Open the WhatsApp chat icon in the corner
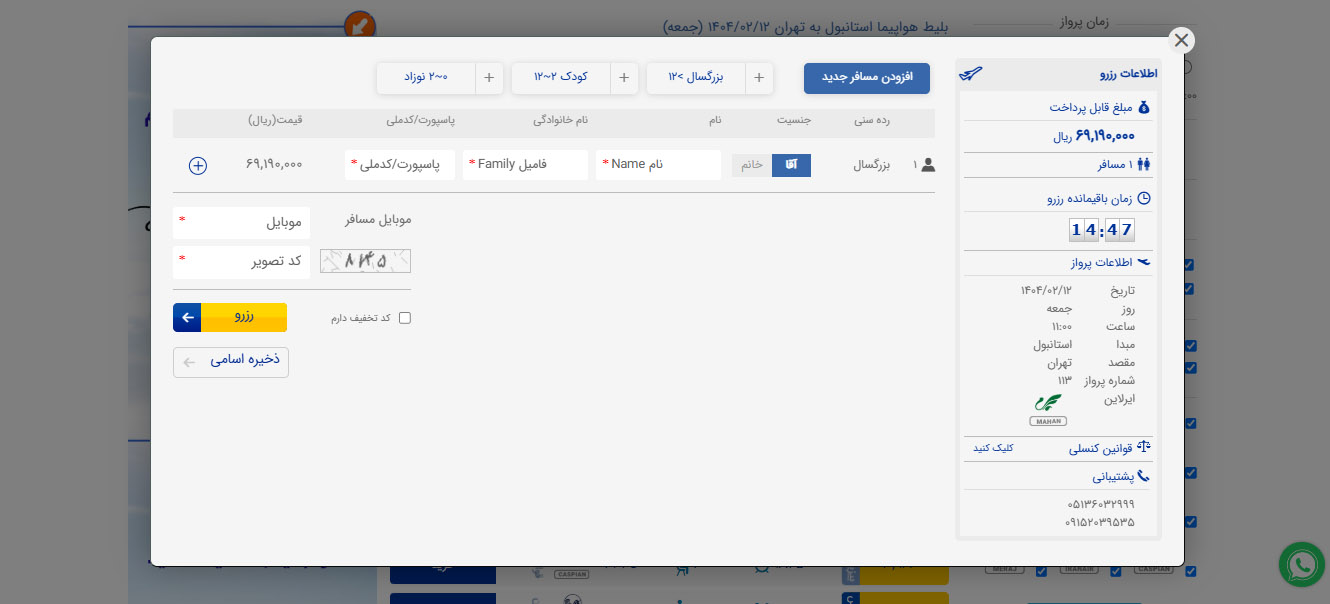 point(1301,565)
